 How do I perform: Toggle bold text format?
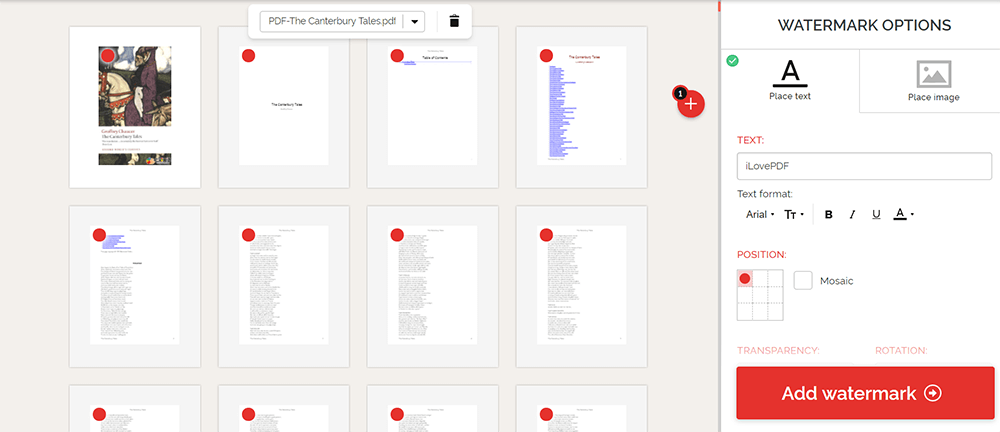point(828,214)
